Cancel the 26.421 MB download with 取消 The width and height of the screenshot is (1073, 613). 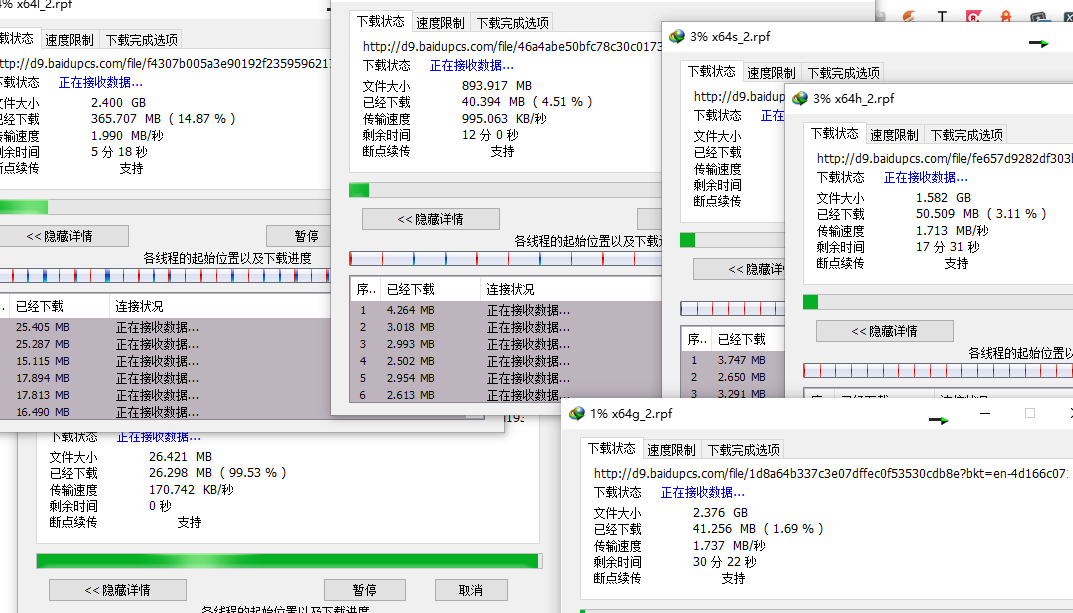pyautogui.click(x=471, y=590)
